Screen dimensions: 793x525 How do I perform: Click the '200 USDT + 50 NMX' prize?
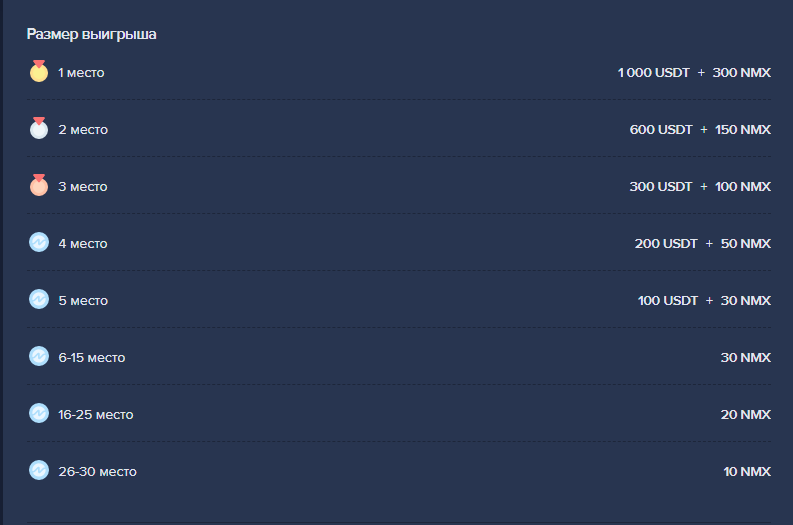click(702, 244)
